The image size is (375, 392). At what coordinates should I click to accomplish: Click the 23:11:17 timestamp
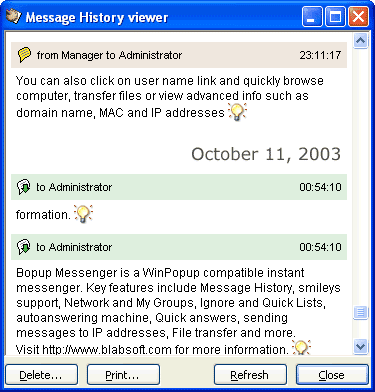tap(320, 55)
